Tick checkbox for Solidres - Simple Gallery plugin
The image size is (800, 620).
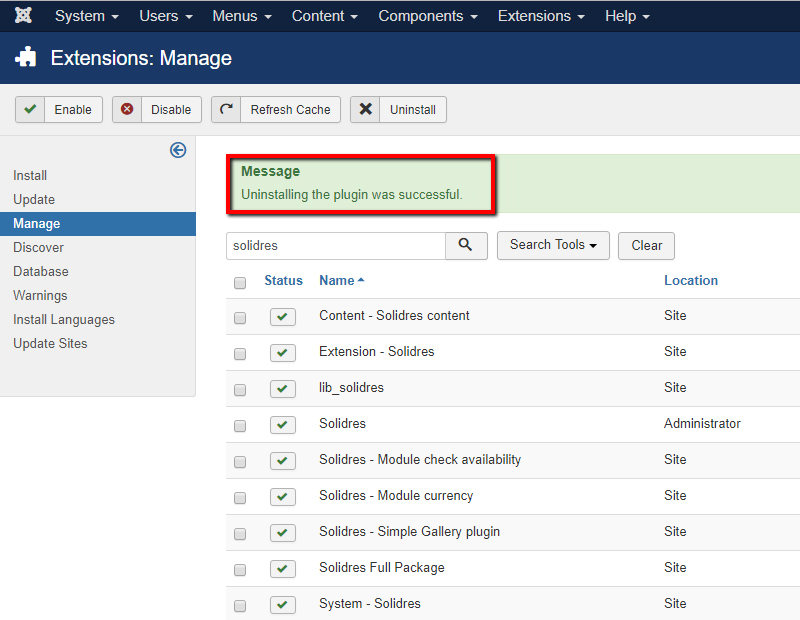click(240, 533)
